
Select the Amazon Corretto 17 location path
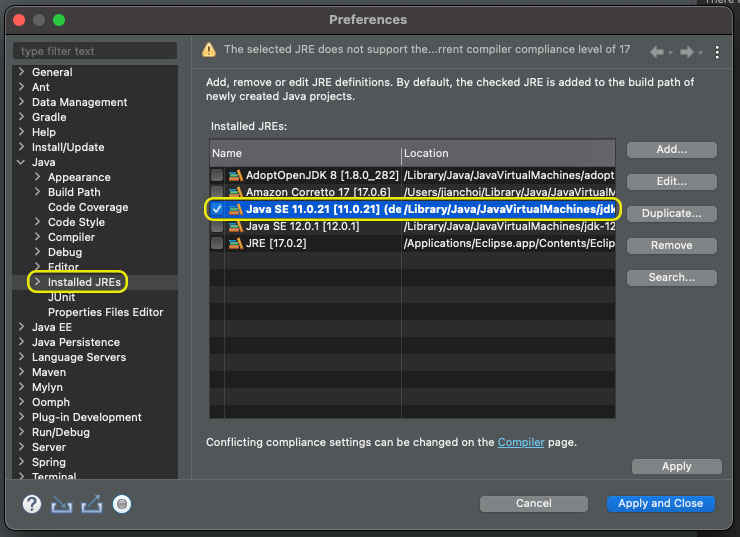pos(509,193)
